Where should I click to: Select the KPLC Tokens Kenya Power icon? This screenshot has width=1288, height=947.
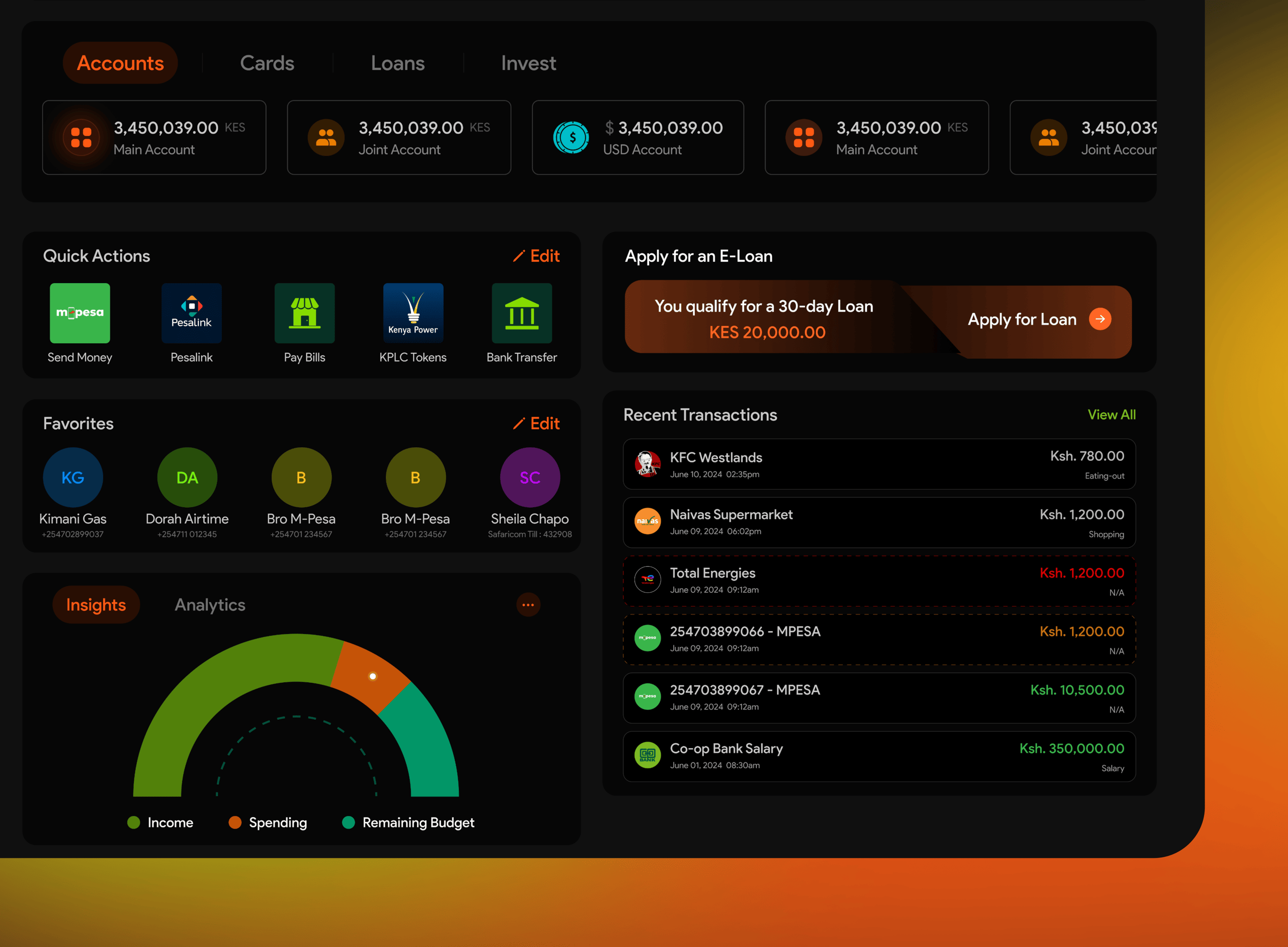(413, 313)
